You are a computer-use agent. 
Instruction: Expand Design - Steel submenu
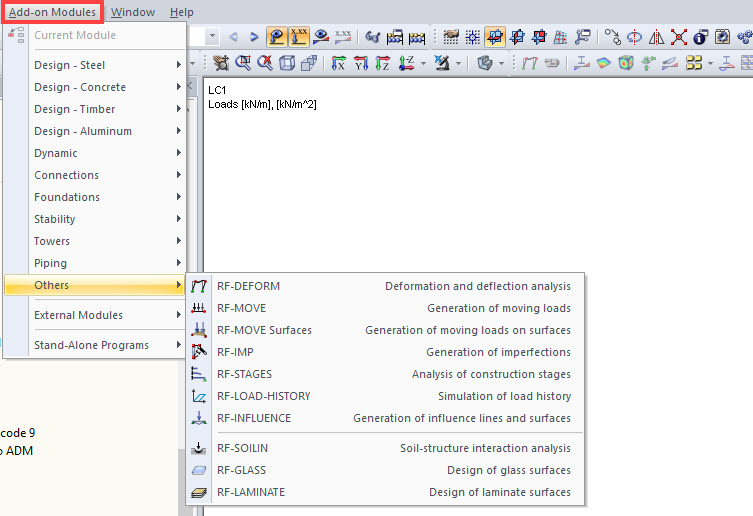[95, 65]
